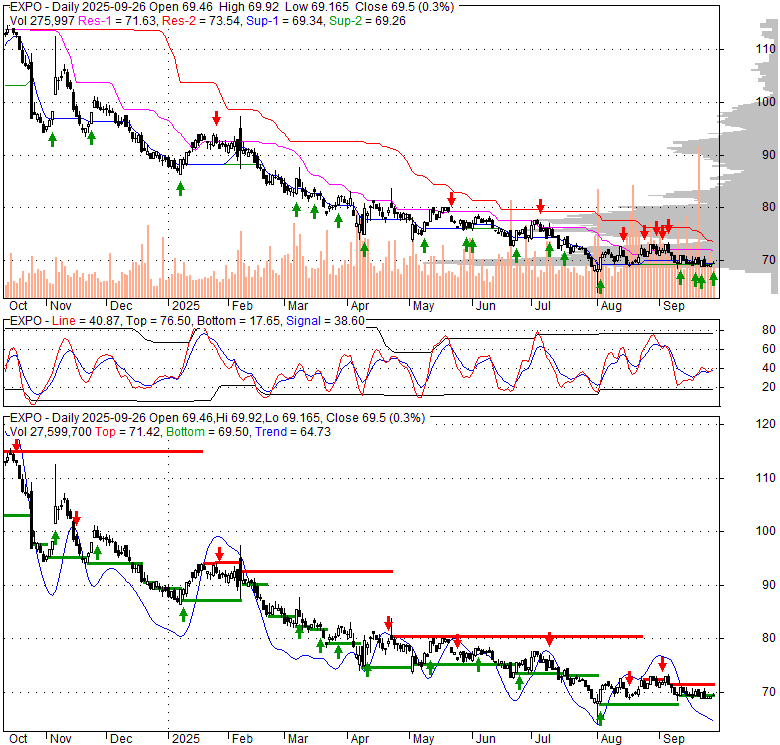
Task: Click the red down arrow in early July on top chart
Action: tap(541, 205)
